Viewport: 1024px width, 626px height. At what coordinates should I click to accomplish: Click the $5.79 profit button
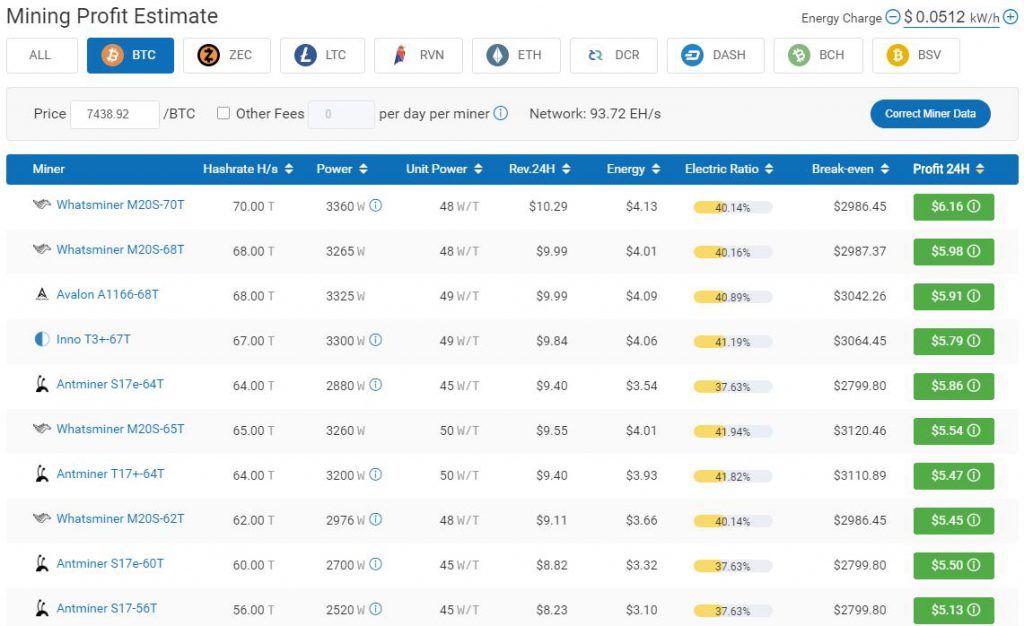953,341
